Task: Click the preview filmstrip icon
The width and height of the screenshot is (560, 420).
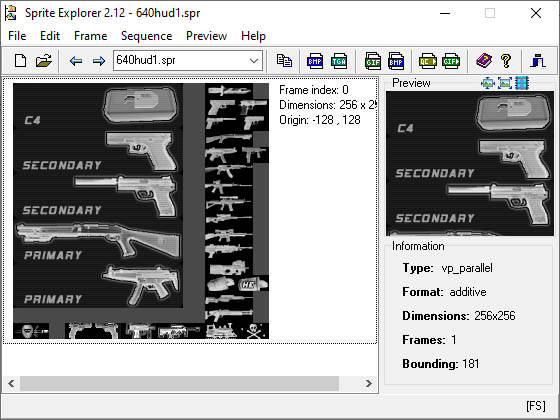Action: tap(522, 83)
